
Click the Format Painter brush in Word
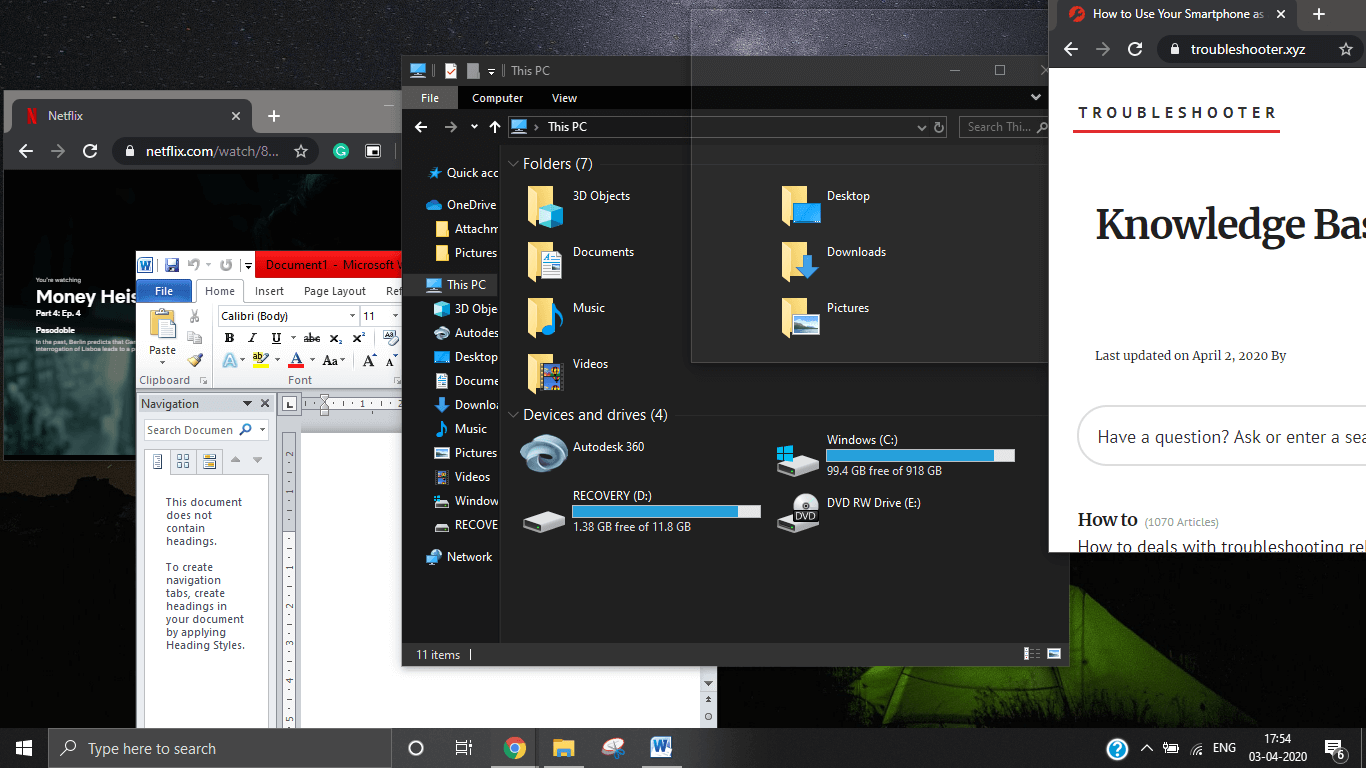[x=195, y=360]
